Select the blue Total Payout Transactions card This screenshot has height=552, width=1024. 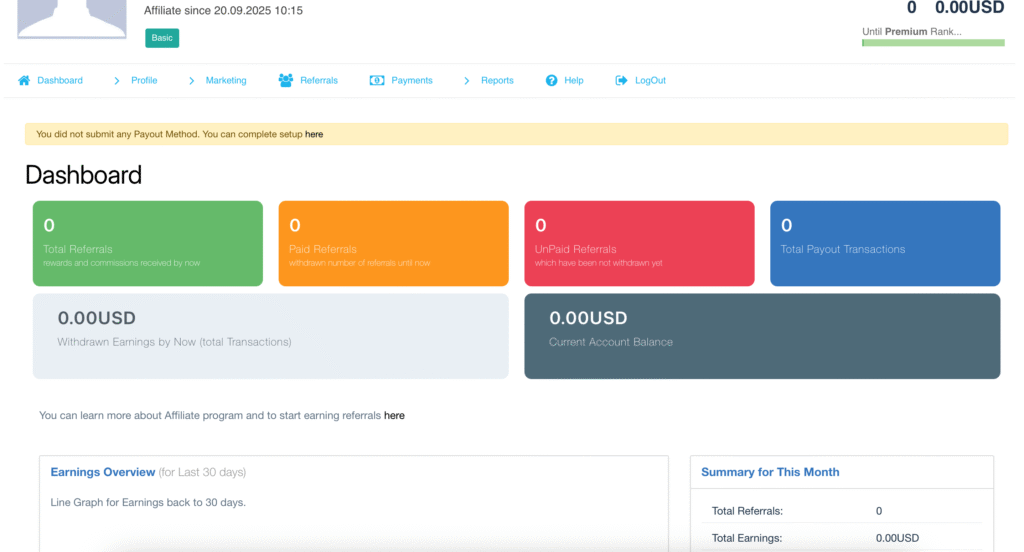pos(885,243)
